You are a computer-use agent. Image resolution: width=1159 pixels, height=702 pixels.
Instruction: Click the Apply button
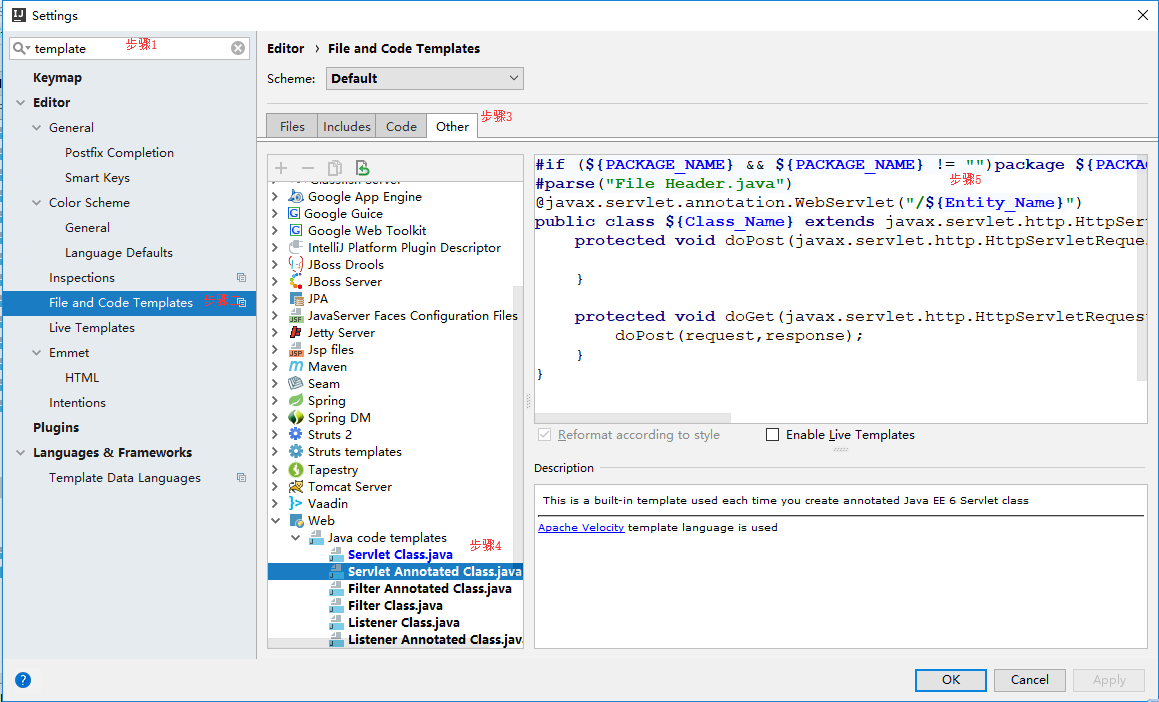tap(1109, 680)
